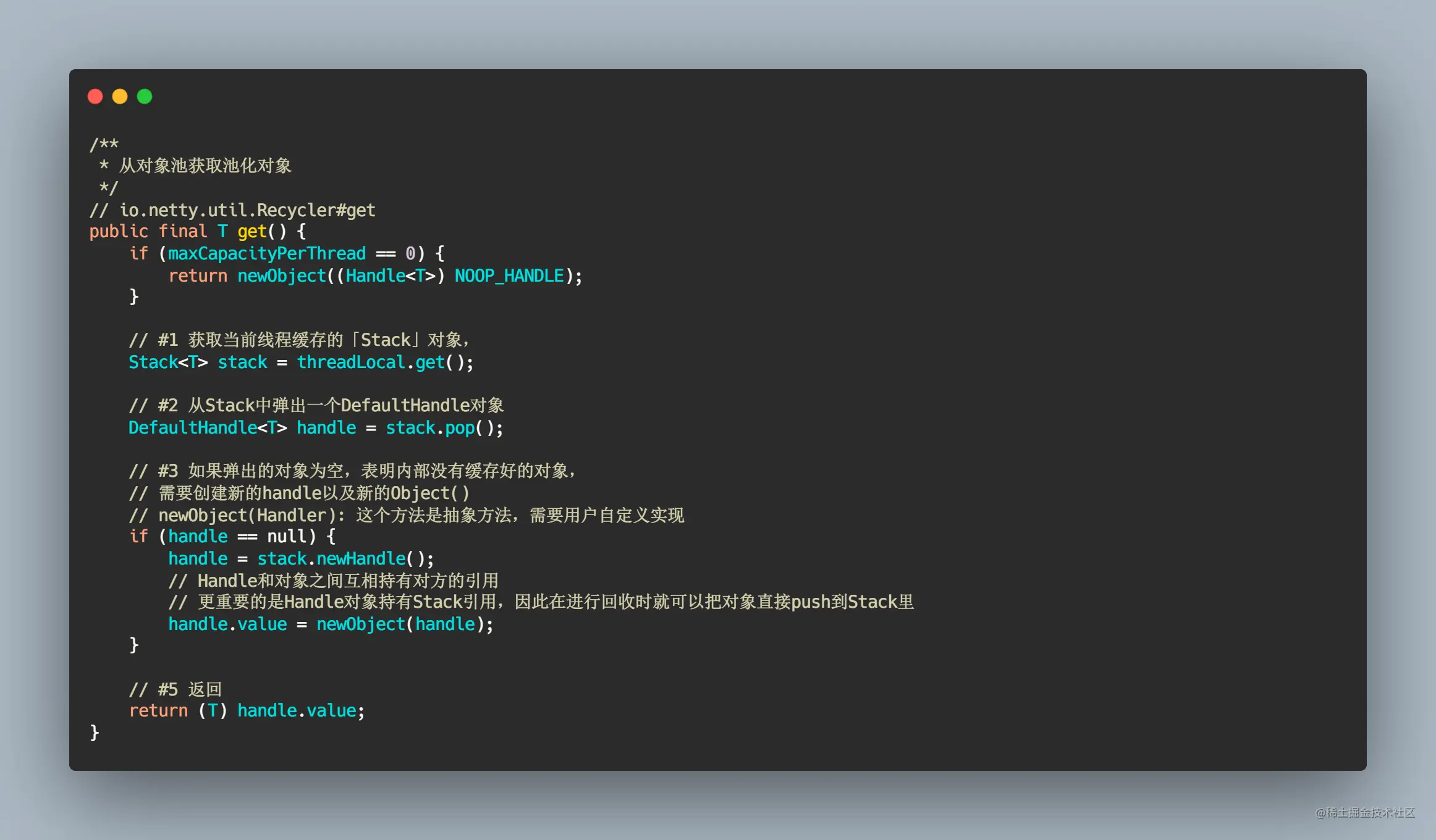Click the comment '#1 获取当前线程缓存的「Stack」对象'
Viewport: 1436px width, 840px height.
point(299,340)
